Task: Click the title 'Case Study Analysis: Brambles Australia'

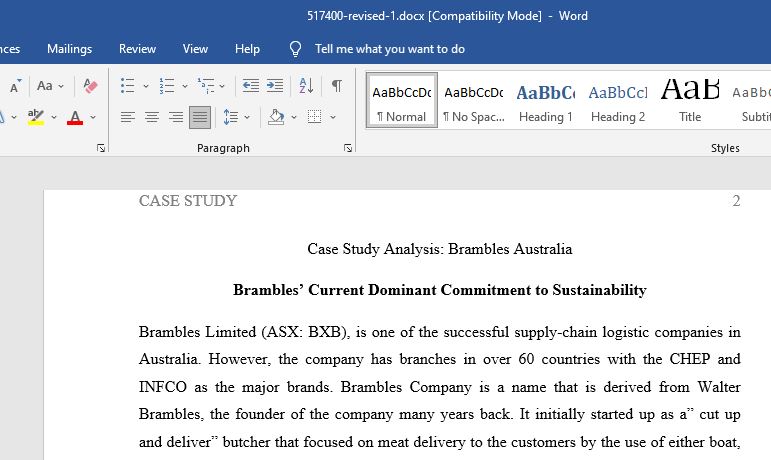Action: coord(440,249)
